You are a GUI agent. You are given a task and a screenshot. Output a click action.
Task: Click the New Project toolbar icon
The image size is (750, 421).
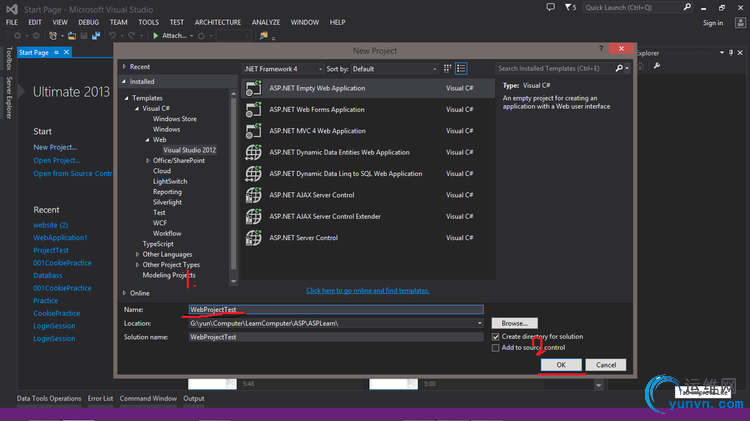pyautogui.click(x=53, y=36)
